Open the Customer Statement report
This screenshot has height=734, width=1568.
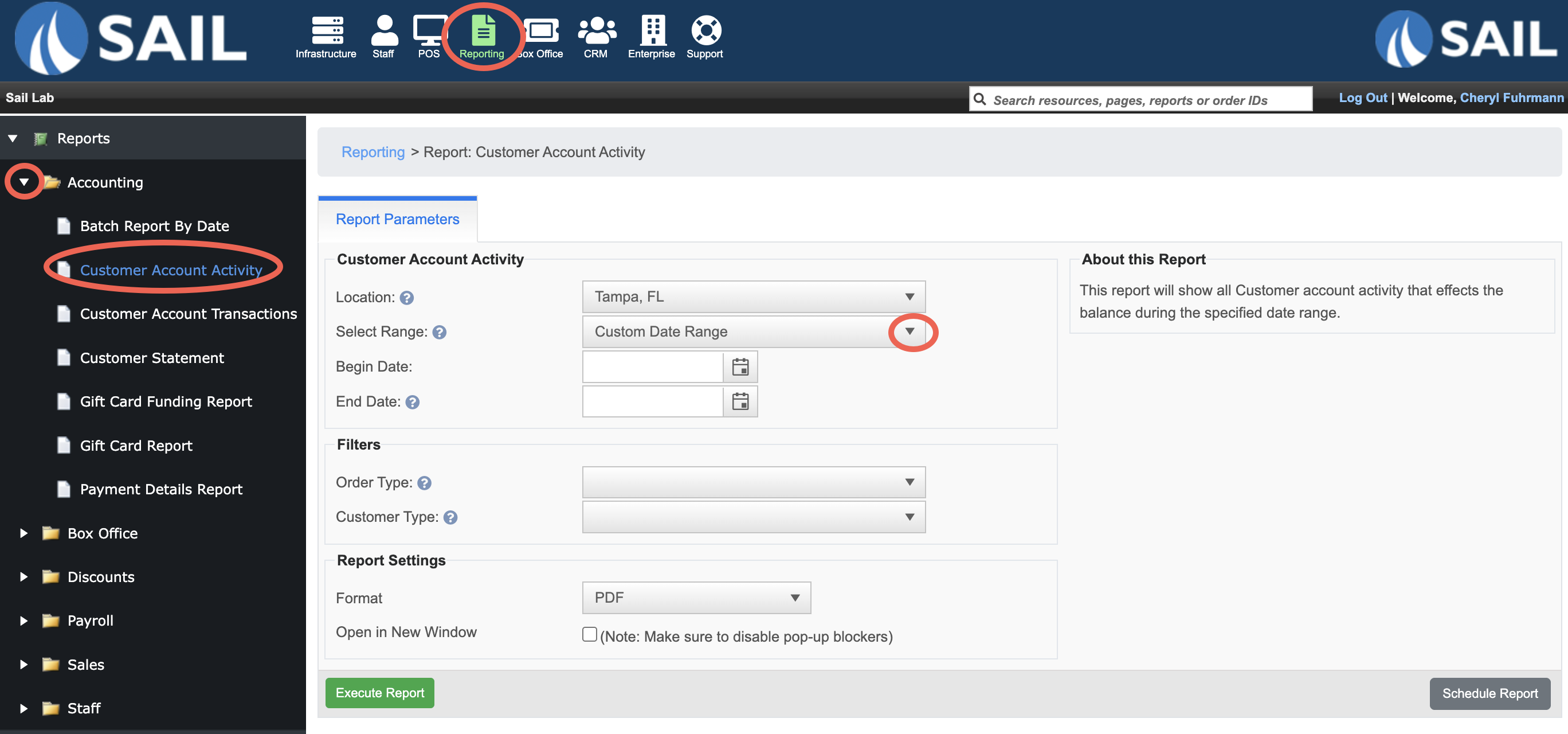click(151, 358)
